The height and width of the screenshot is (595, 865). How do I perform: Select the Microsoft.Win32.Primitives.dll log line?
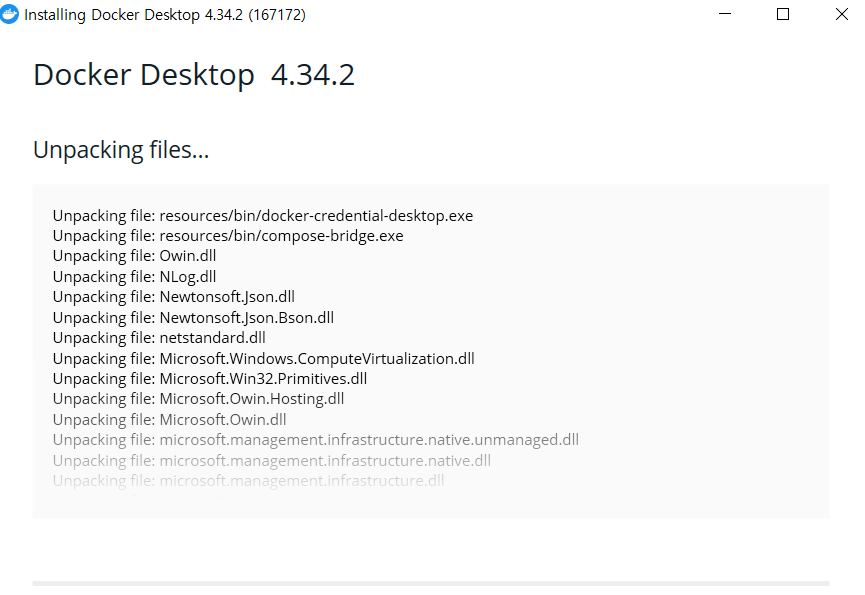pyautogui.click(x=210, y=379)
